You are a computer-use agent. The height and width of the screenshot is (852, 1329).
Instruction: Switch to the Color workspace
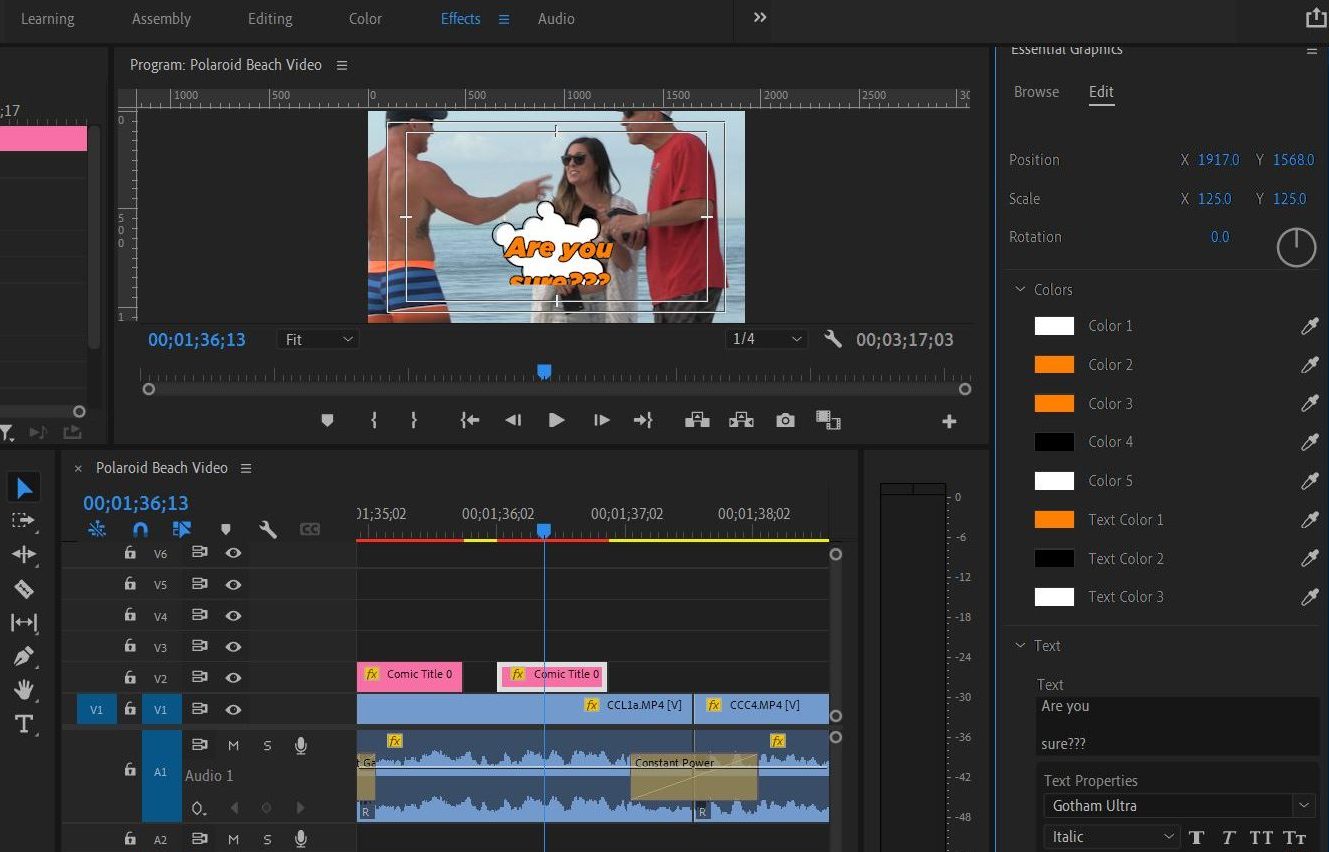(x=365, y=19)
